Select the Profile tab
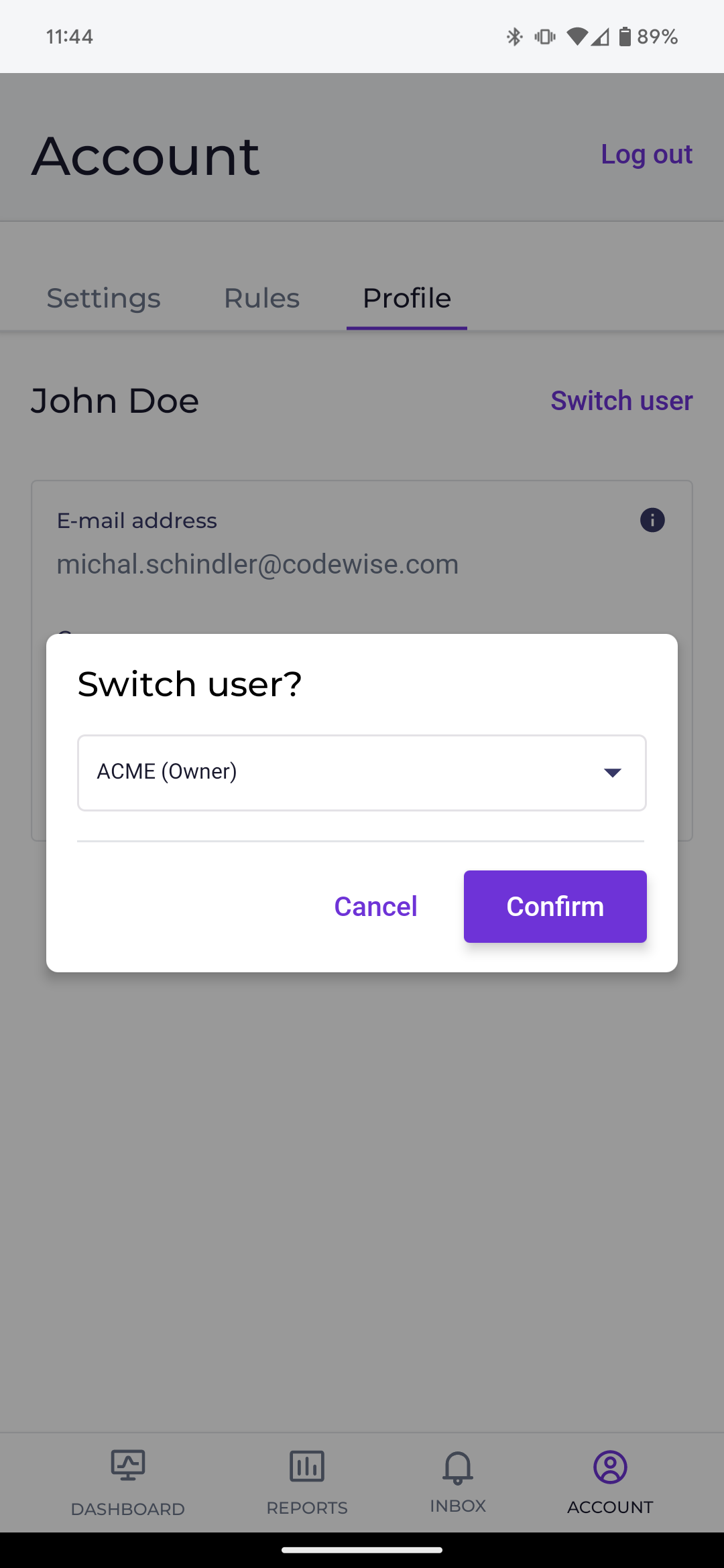The height and width of the screenshot is (1568, 724). pyautogui.click(x=407, y=298)
